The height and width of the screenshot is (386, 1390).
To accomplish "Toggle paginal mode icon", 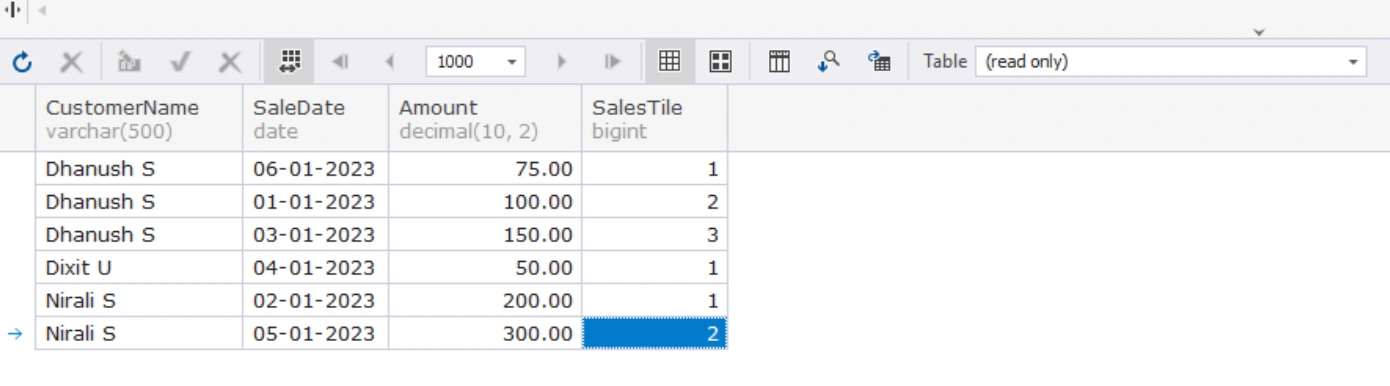I will 289,62.
